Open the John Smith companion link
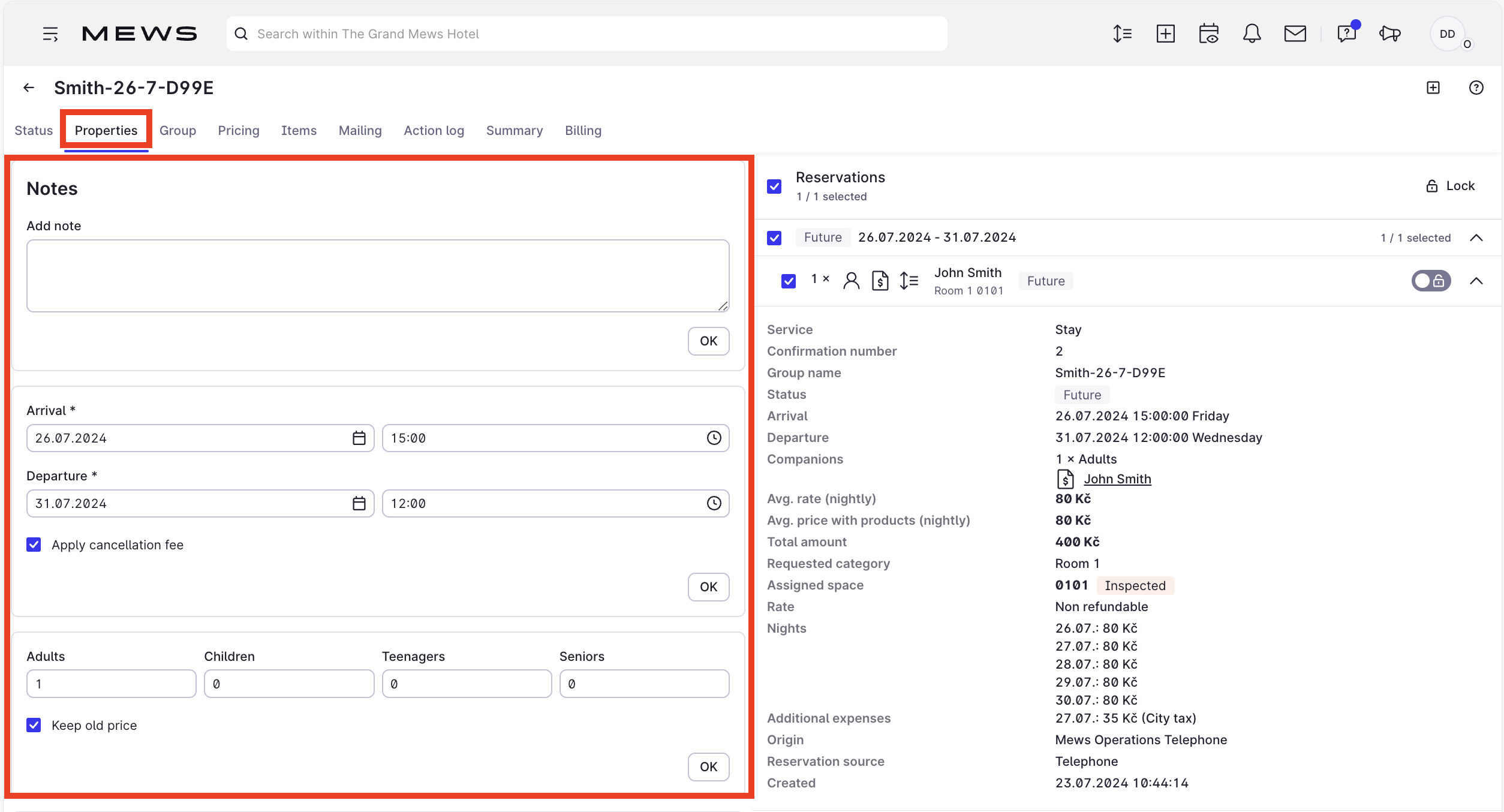The image size is (1504, 812). click(1117, 479)
